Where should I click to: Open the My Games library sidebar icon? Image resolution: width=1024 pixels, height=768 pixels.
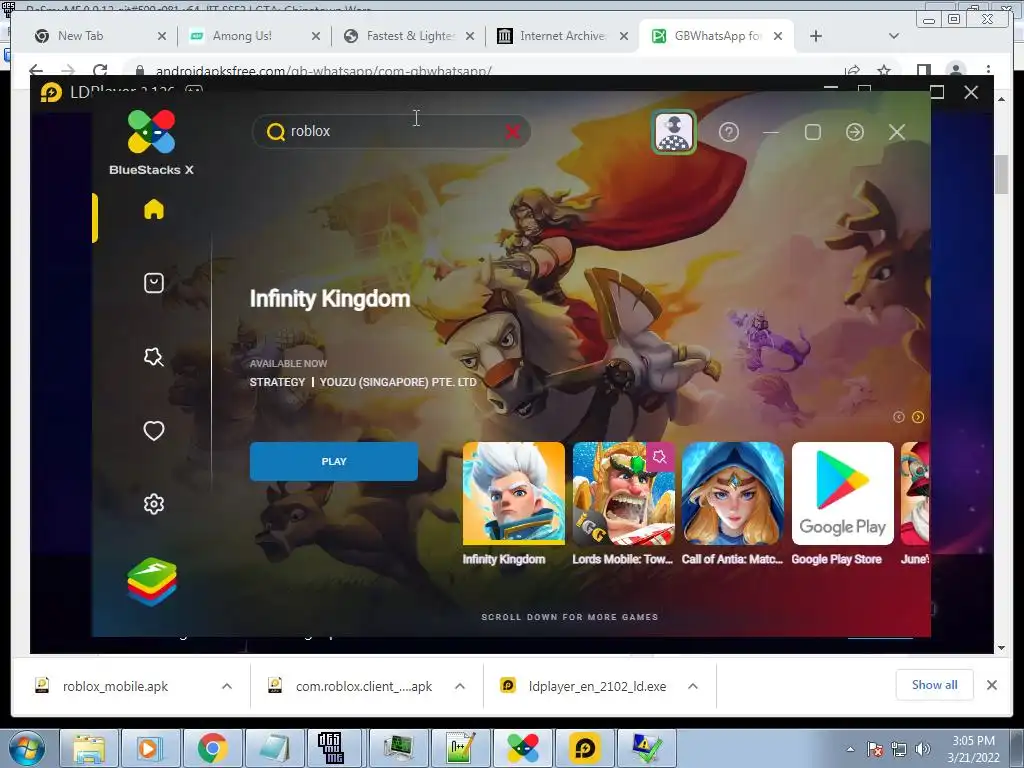click(154, 283)
